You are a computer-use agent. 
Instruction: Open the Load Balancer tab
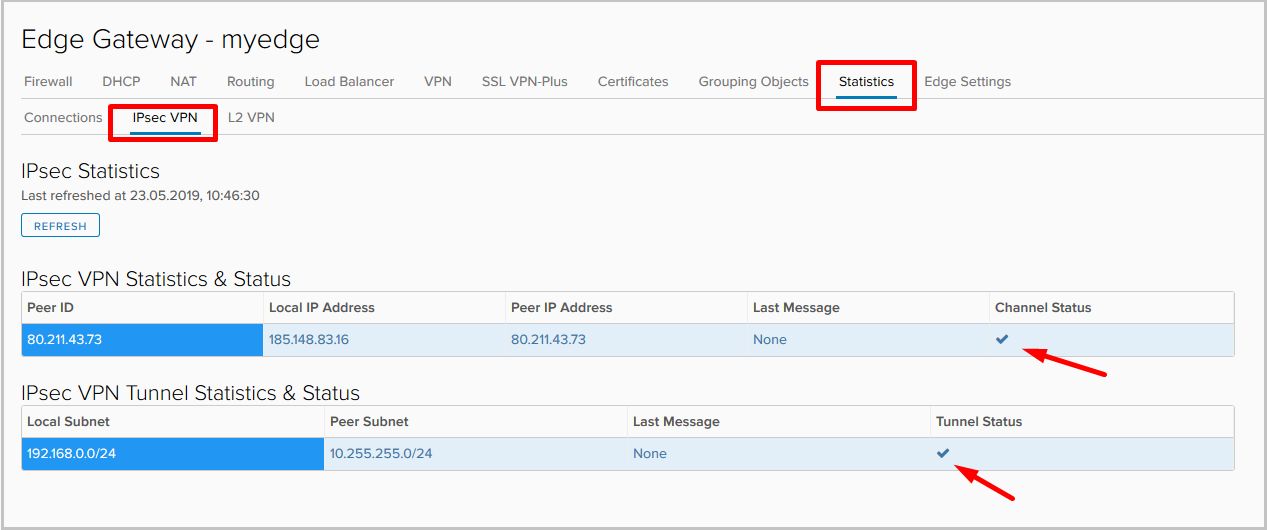coord(349,81)
